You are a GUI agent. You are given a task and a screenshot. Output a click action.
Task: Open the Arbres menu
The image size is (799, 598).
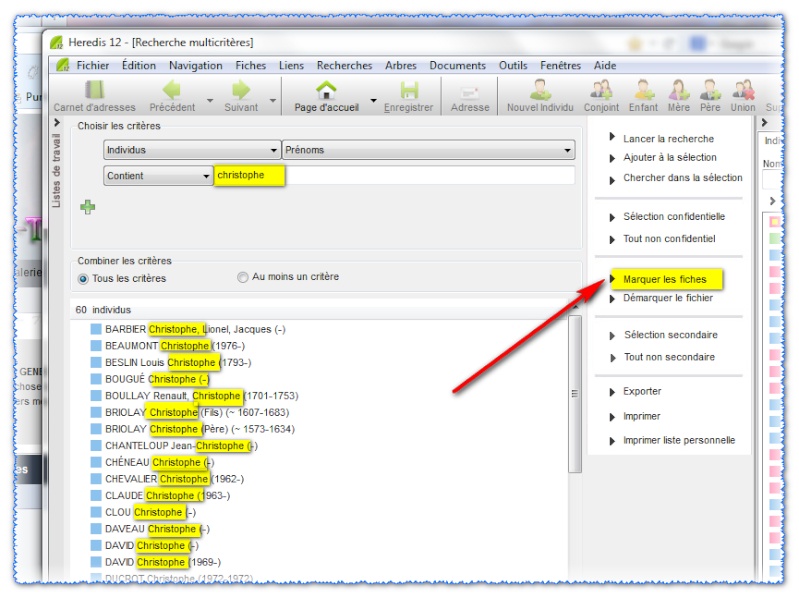(x=401, y=65)
